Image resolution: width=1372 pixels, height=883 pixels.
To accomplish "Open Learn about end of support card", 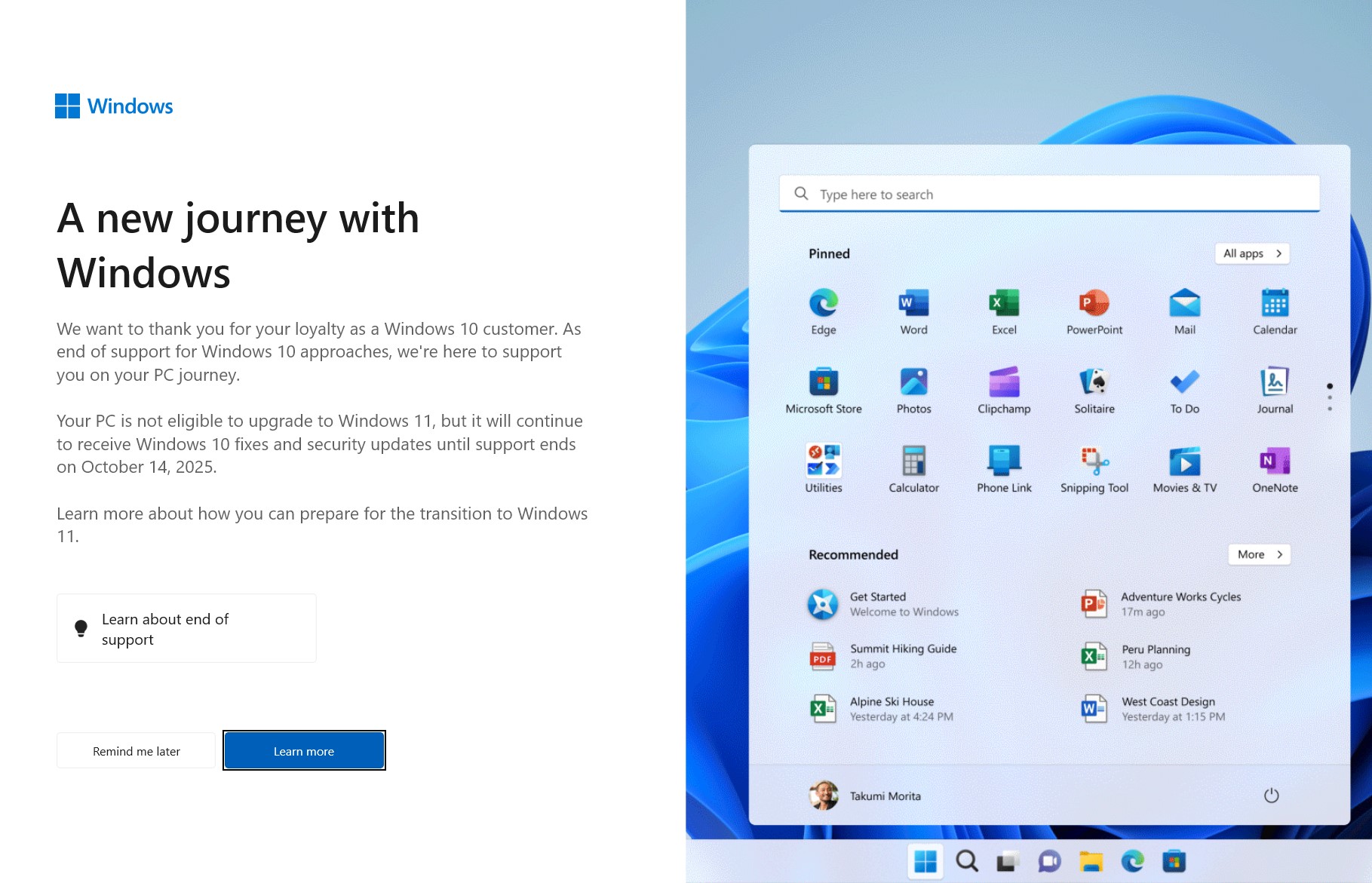I will (x=186, y=628).
